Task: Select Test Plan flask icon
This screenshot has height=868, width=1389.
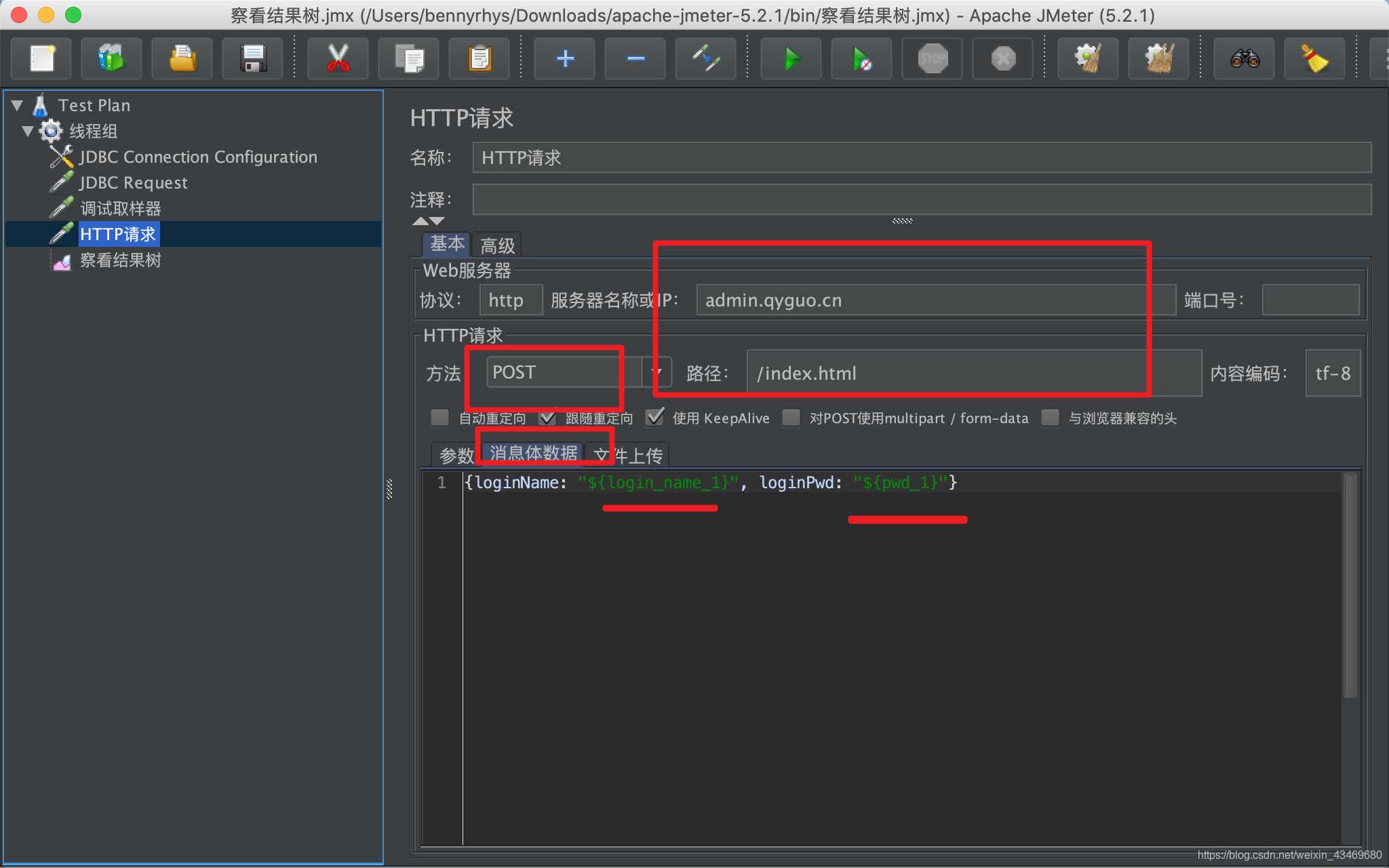Action: coord(41,105)
